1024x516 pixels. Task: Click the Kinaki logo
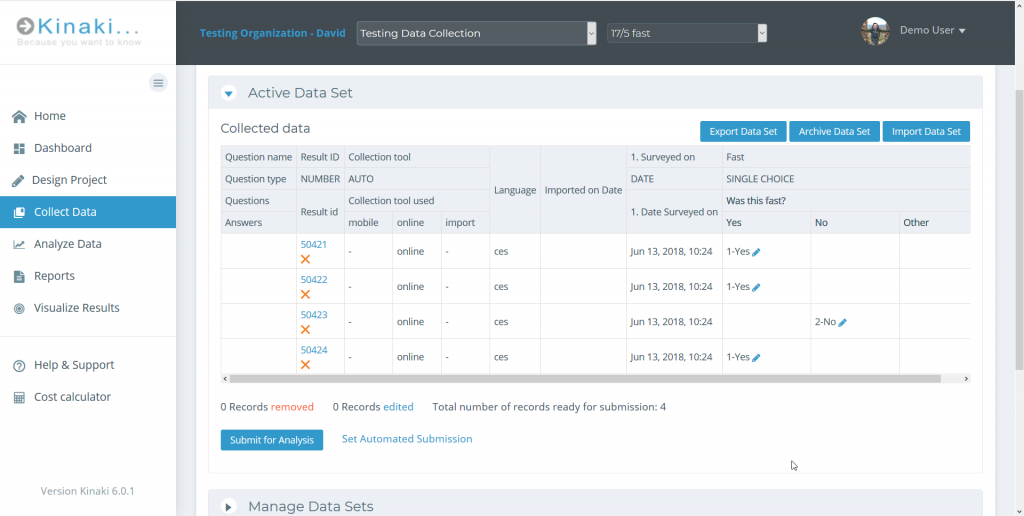point(78,31)
